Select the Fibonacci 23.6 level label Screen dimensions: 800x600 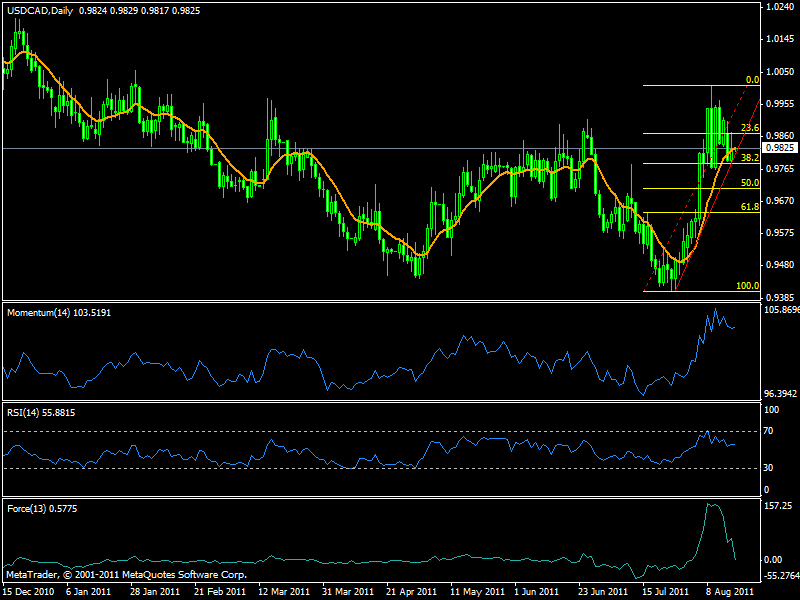pyautogui.click(x=750, y=128)
